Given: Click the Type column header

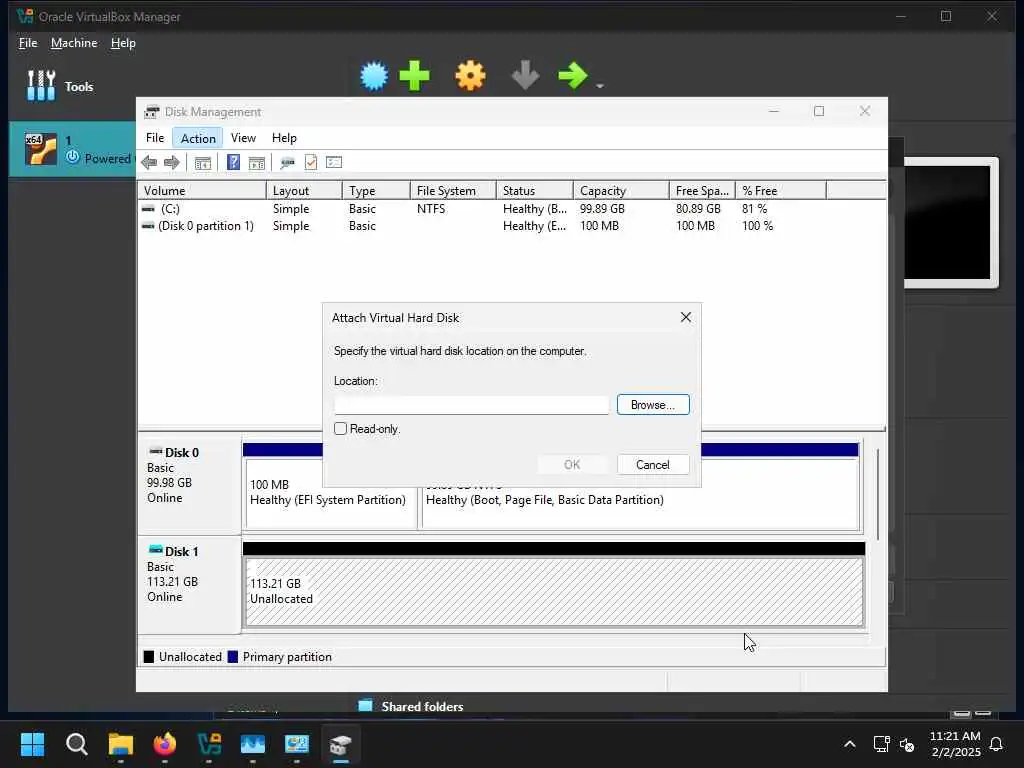Looking at the screenshot, I should tap(376, 191).
